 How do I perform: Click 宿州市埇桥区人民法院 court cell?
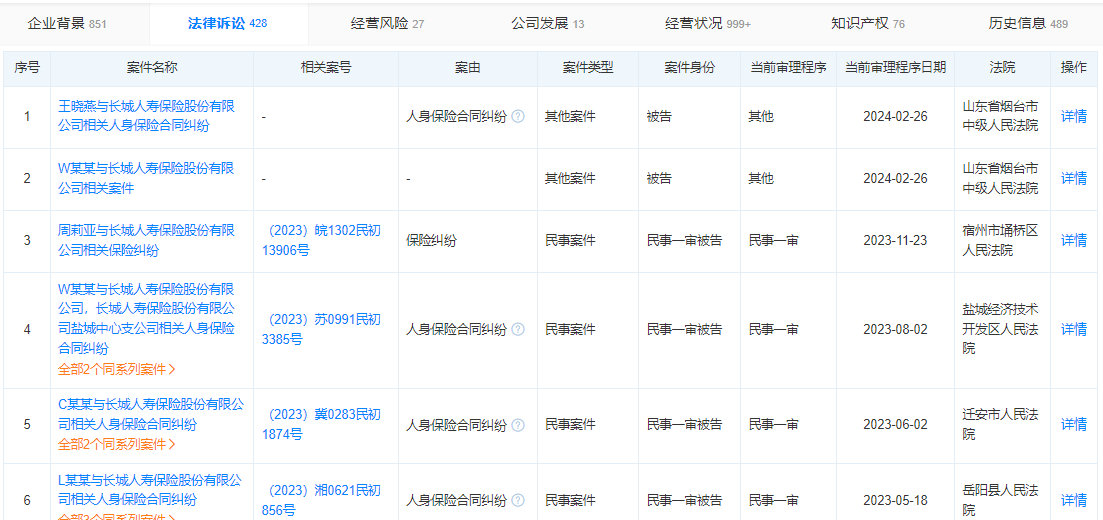(1000, 241)
